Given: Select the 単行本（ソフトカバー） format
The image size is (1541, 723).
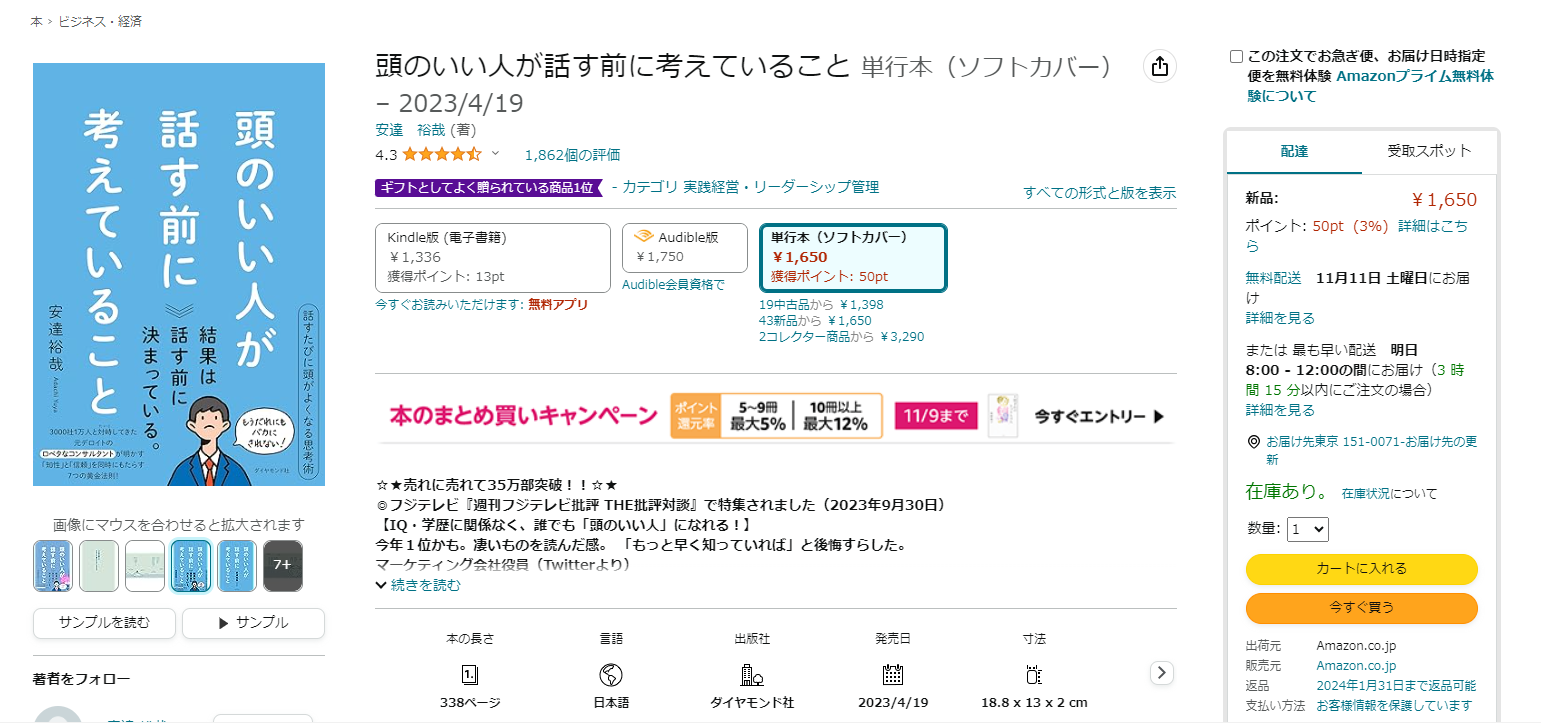Looking at the screenshot, I should click(853, 258).
